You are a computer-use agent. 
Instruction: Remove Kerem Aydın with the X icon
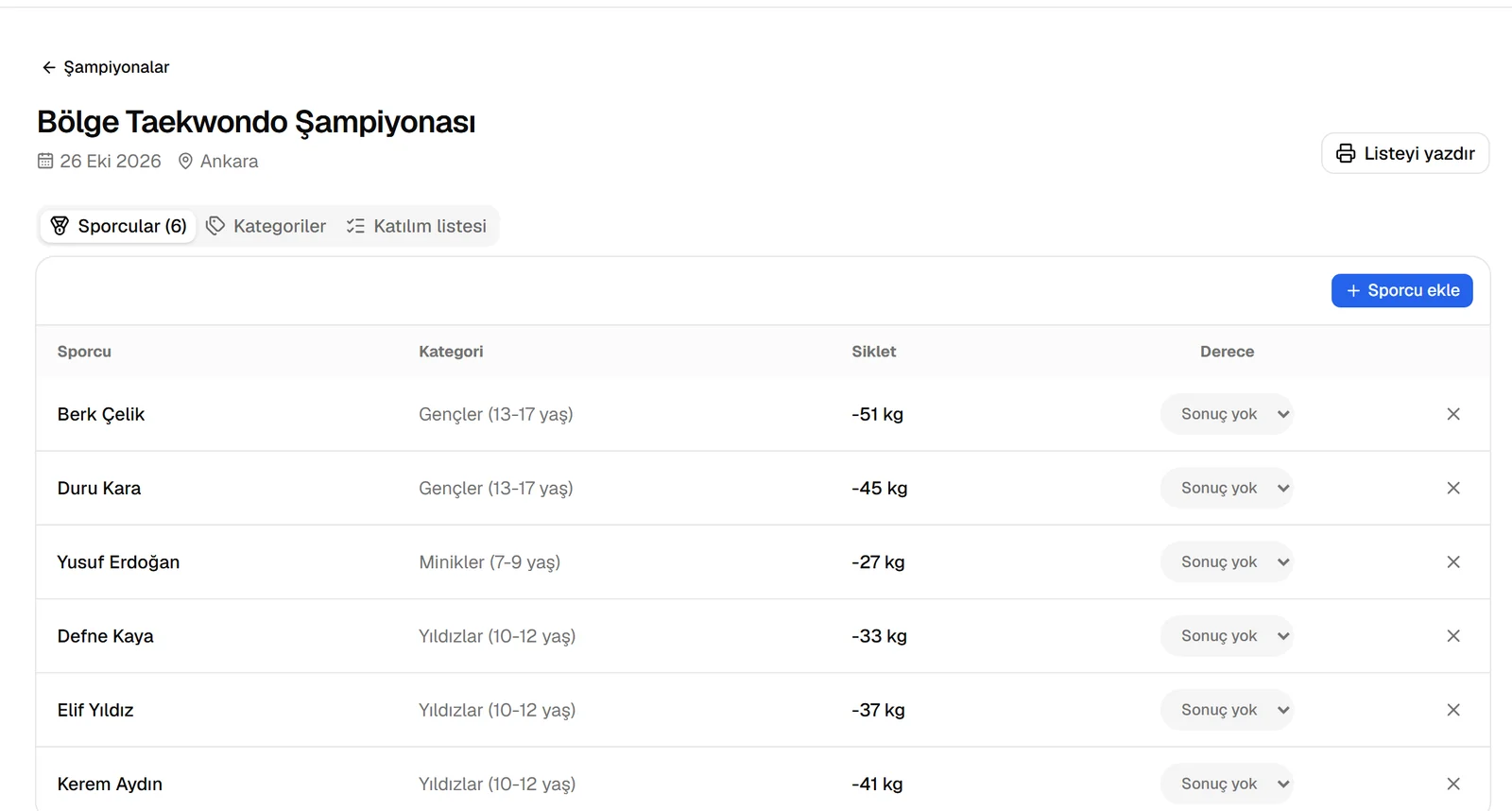pyautogui.click(x=1453, y=784)
